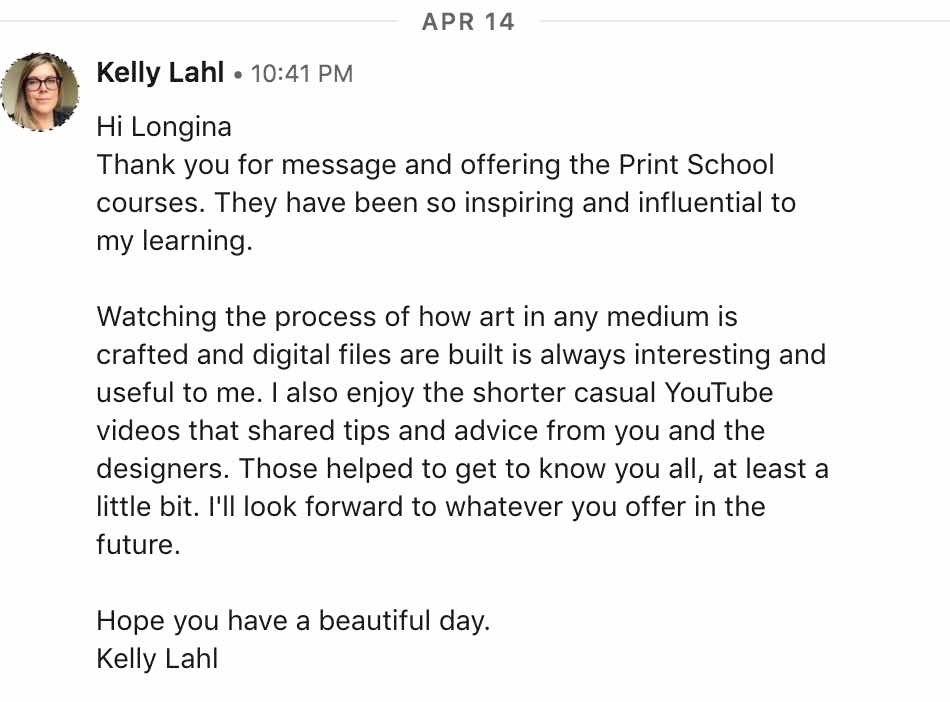Click the "Hope you have a beautiful day." line
The height and width of the screenshot is (702, 950).
point(293,621)
